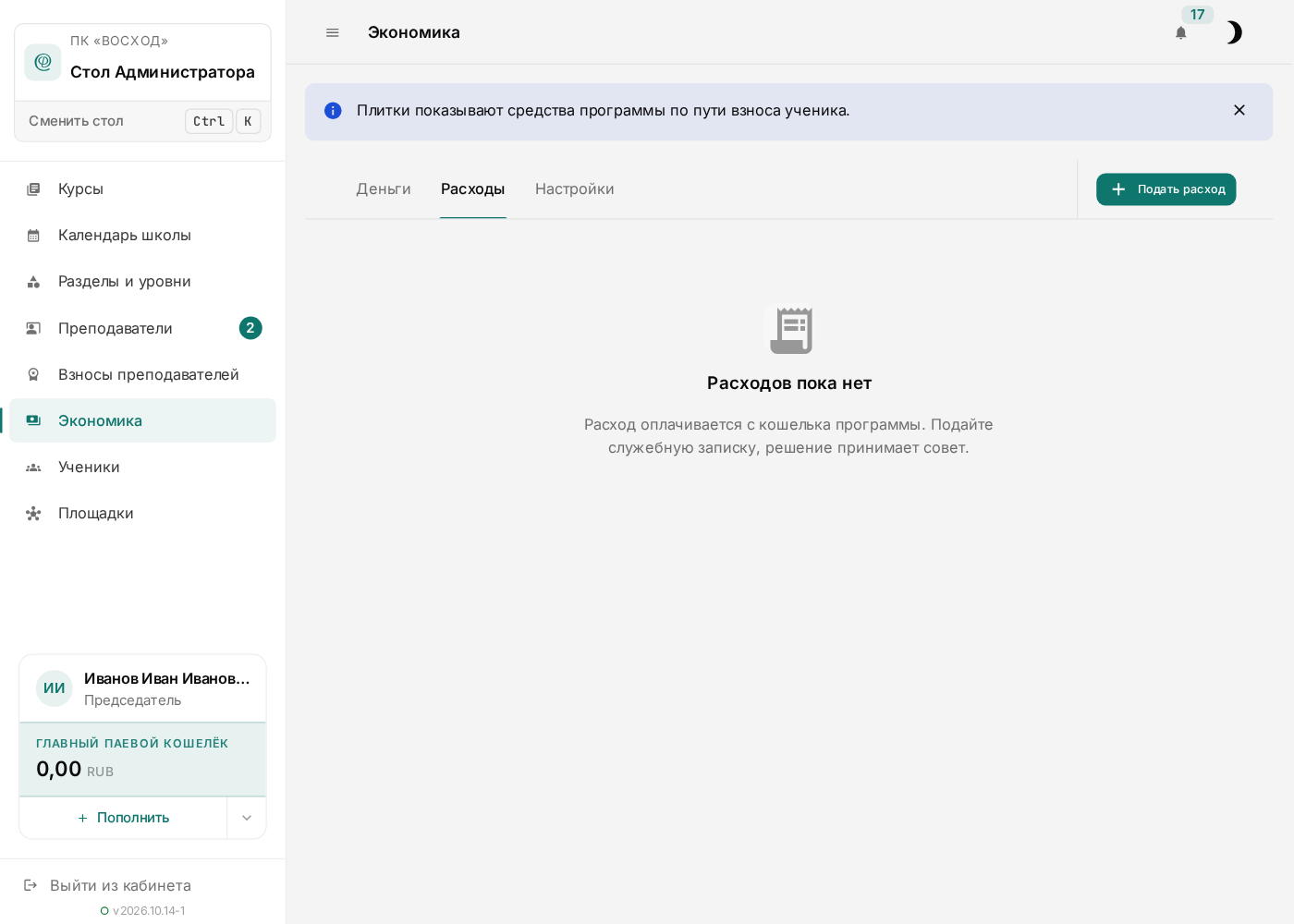Switch to the Деньги tab
Screen dimensions: 1294x924
click(384, 188)
